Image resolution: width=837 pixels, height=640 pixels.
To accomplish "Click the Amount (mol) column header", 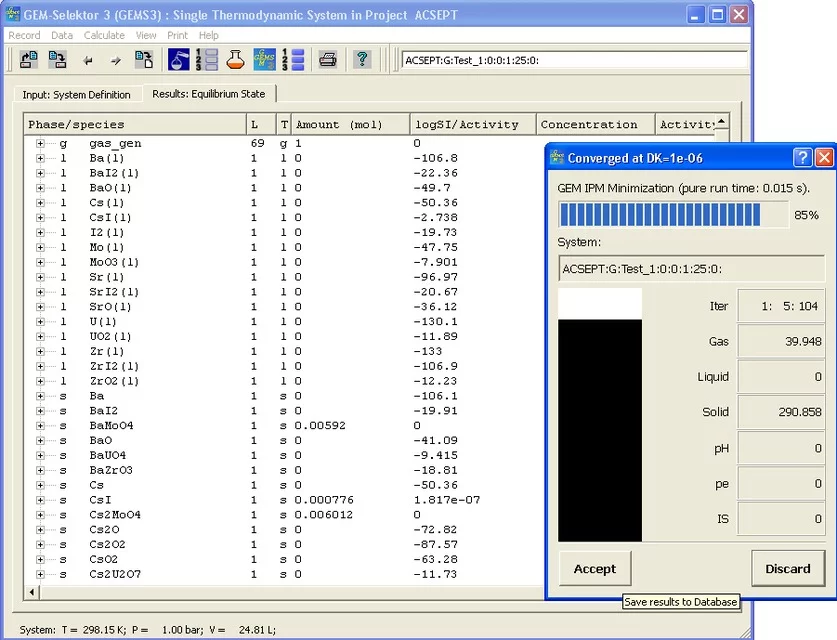I will point(351,124).
